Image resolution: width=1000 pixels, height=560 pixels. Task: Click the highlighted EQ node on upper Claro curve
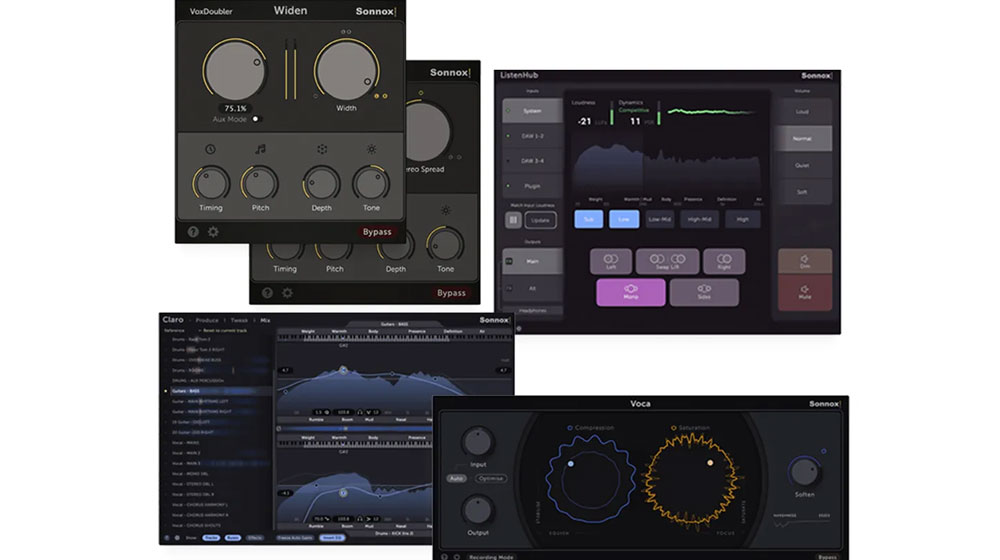(343, 370)
